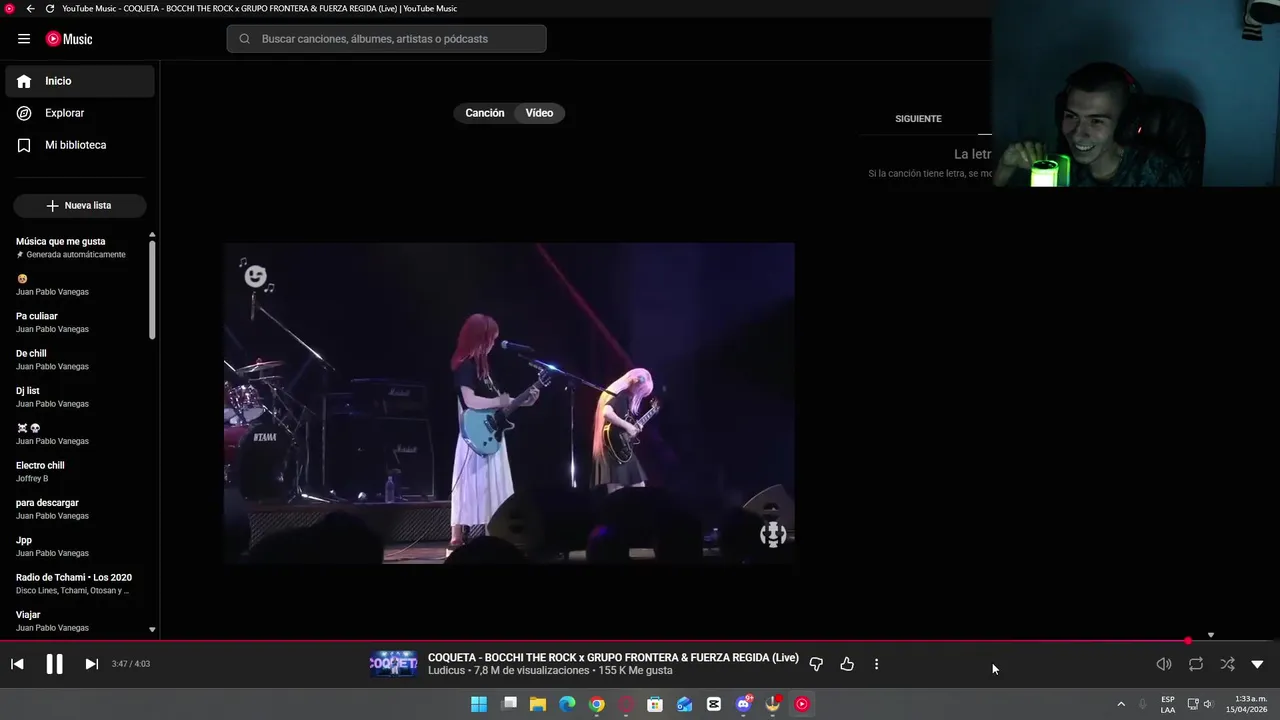Screen dimensions: 1280x720
Task: Toggle repeat mode
Action: [x=1196, y=664]
